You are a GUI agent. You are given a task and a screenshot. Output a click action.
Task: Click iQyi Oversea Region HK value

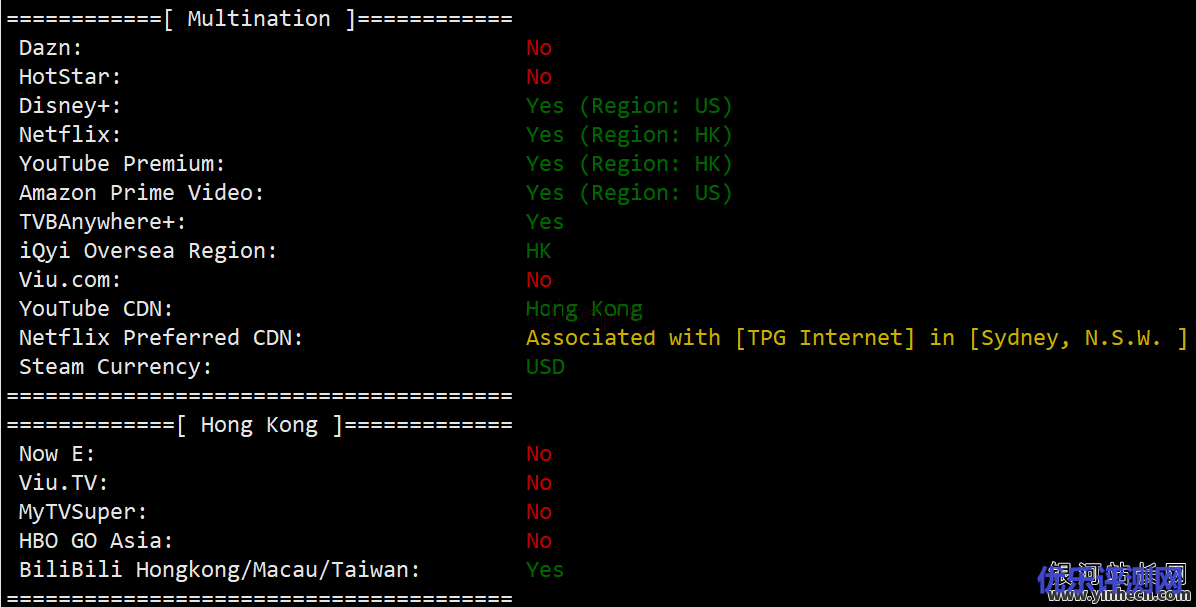(539, 251)
